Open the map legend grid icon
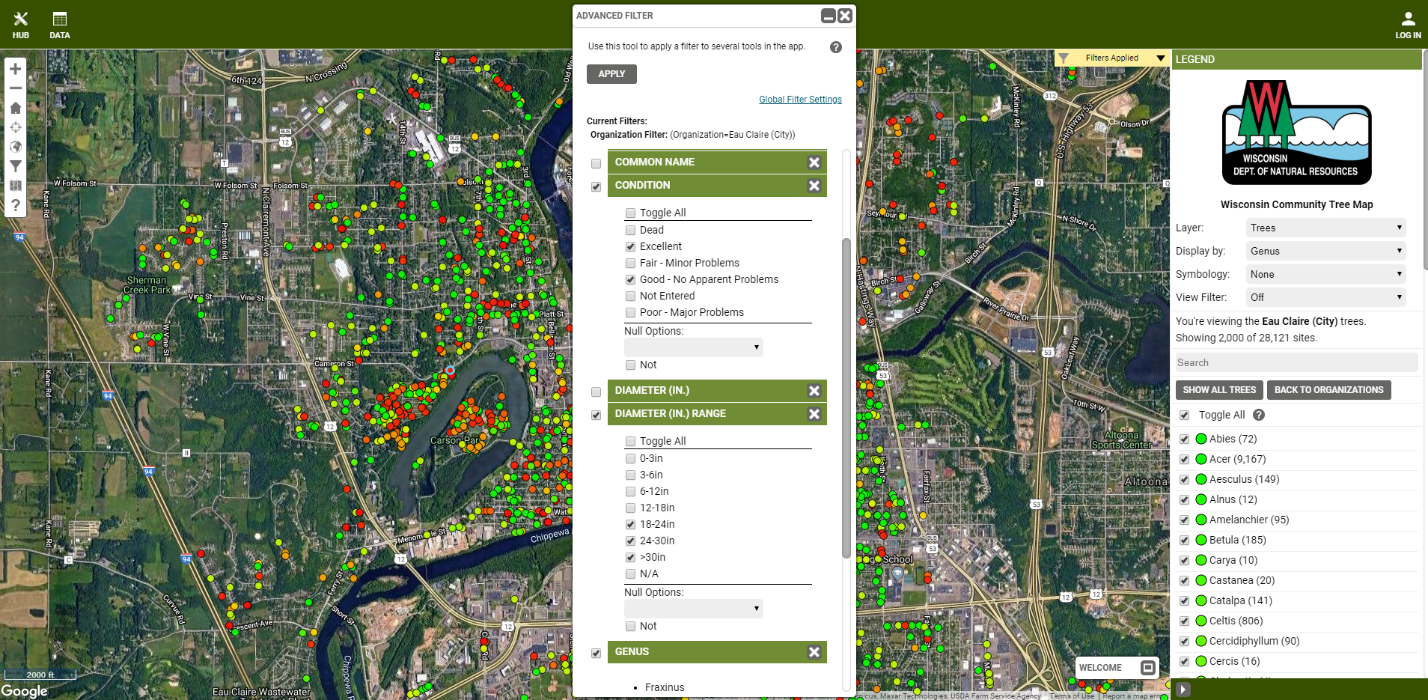The image size is (1428, 700). tap(14, 185)
